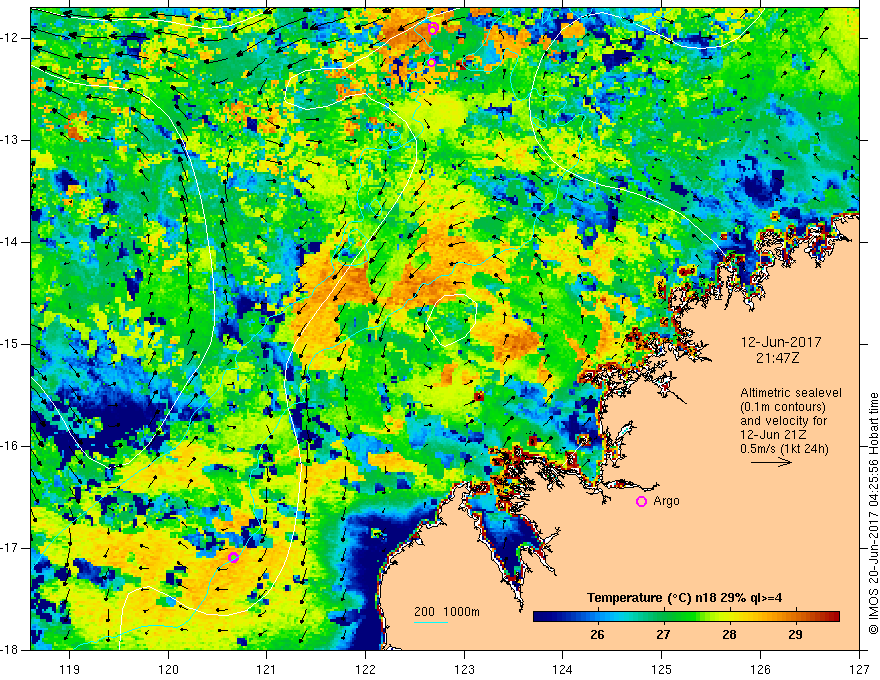Click longitude axis label 122
The width and height of the screenshot is (880, 680).
click(x=365, y=669)
